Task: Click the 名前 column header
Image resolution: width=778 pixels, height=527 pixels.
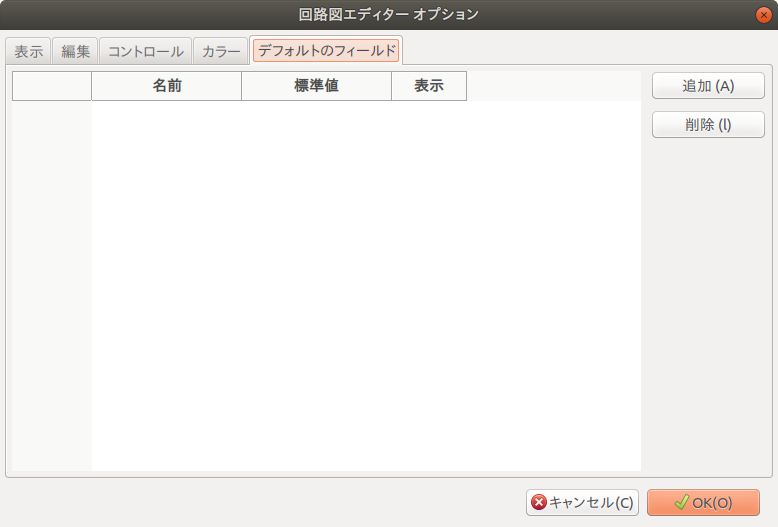Action: tap(167, 86)
